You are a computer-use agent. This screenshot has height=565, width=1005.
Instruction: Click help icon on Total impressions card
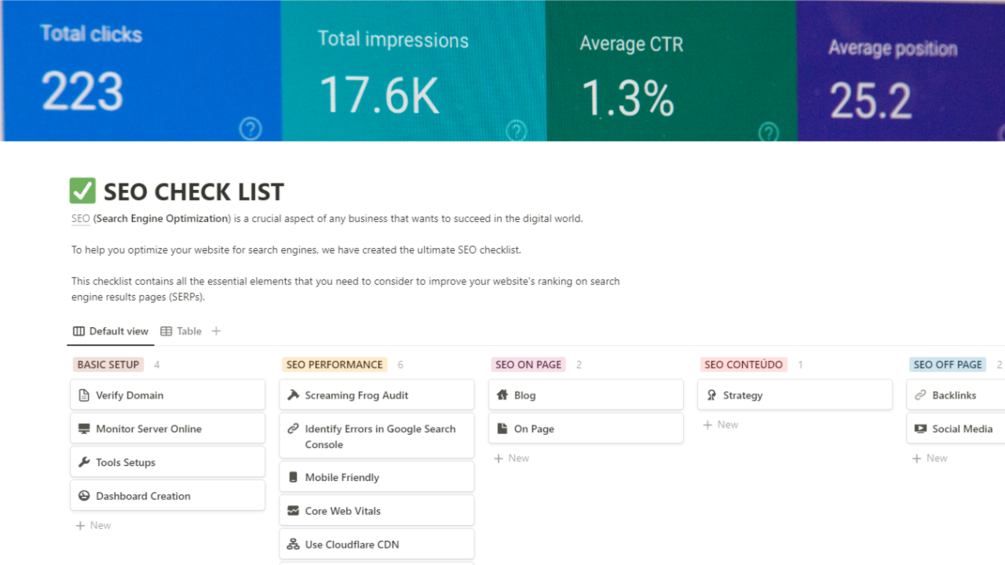(516, 131)
